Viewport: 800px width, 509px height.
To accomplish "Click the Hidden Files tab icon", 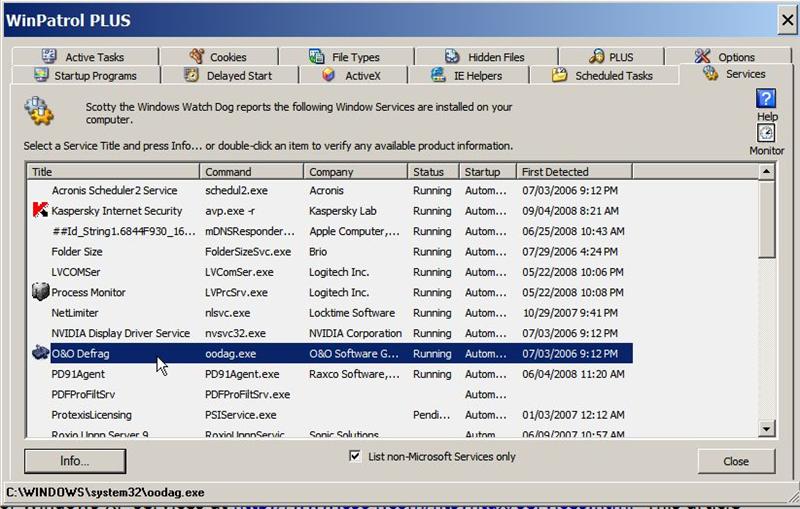I will click(x=453, y=56).
